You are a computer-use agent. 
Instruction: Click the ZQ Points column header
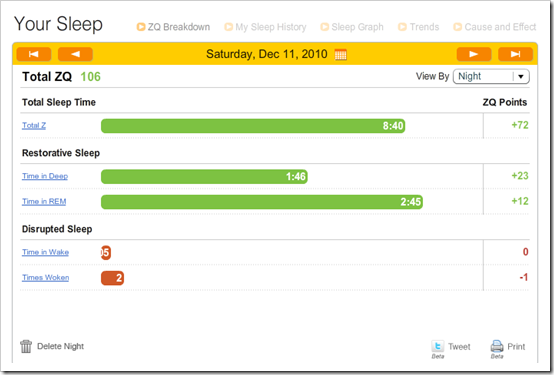[505, 102]
